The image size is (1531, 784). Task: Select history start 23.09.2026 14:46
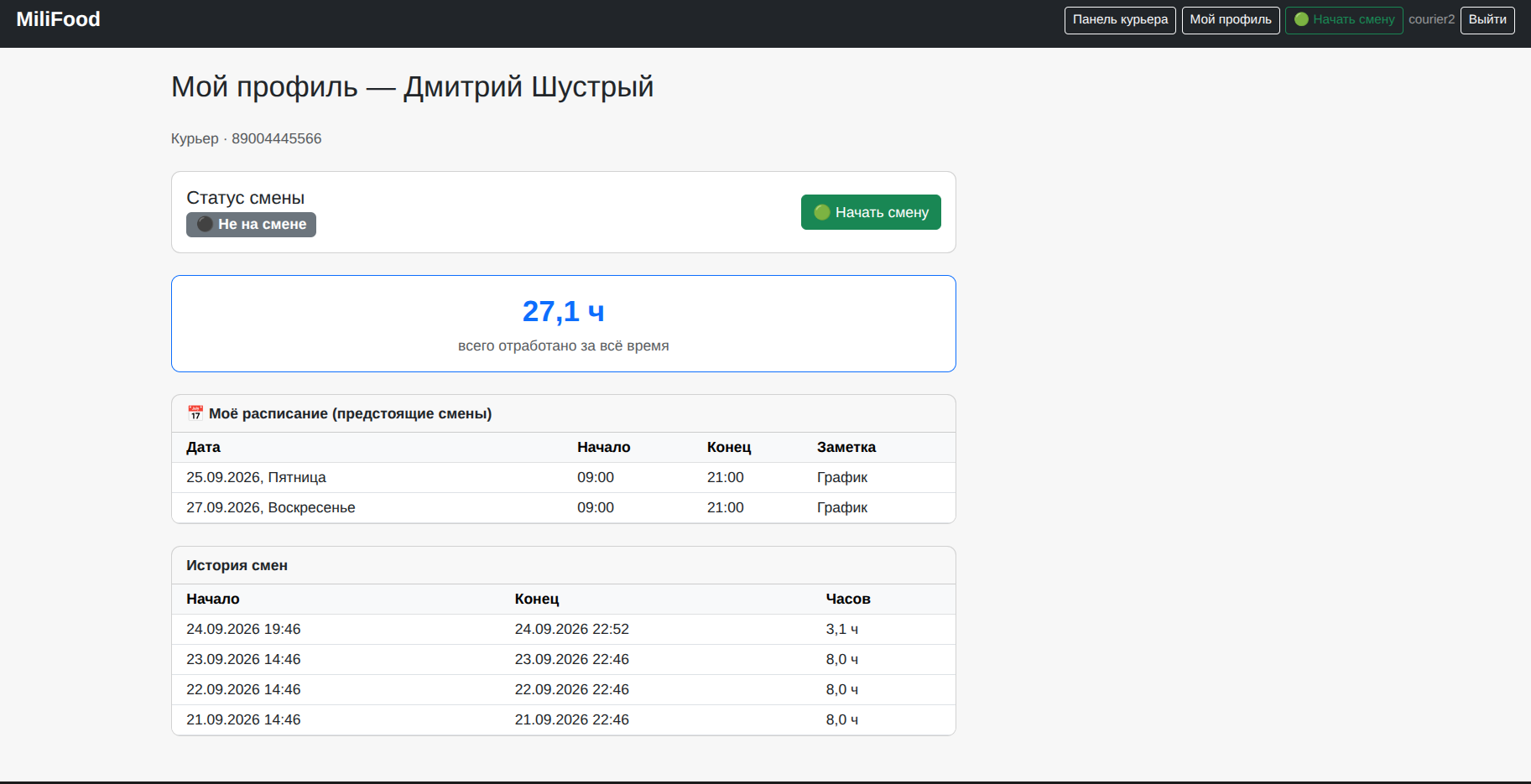coord(243,660)
